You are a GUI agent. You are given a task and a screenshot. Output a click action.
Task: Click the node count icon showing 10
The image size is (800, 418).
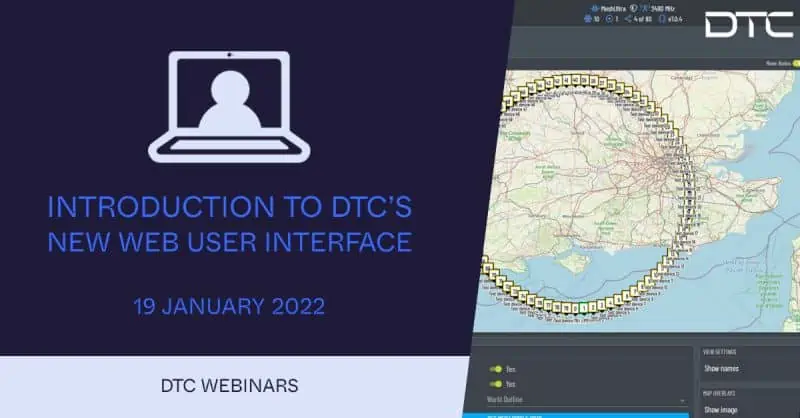(588, 19)
